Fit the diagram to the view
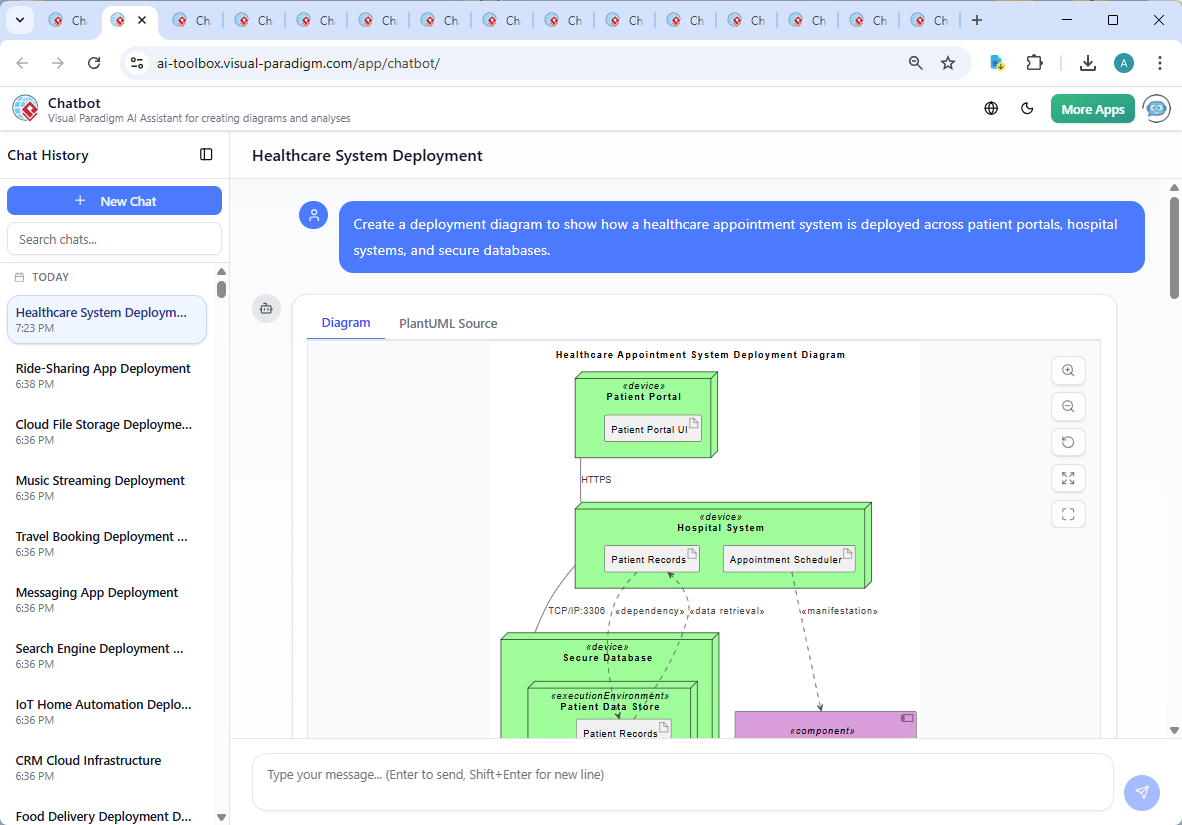 [x=1068, y=478]
